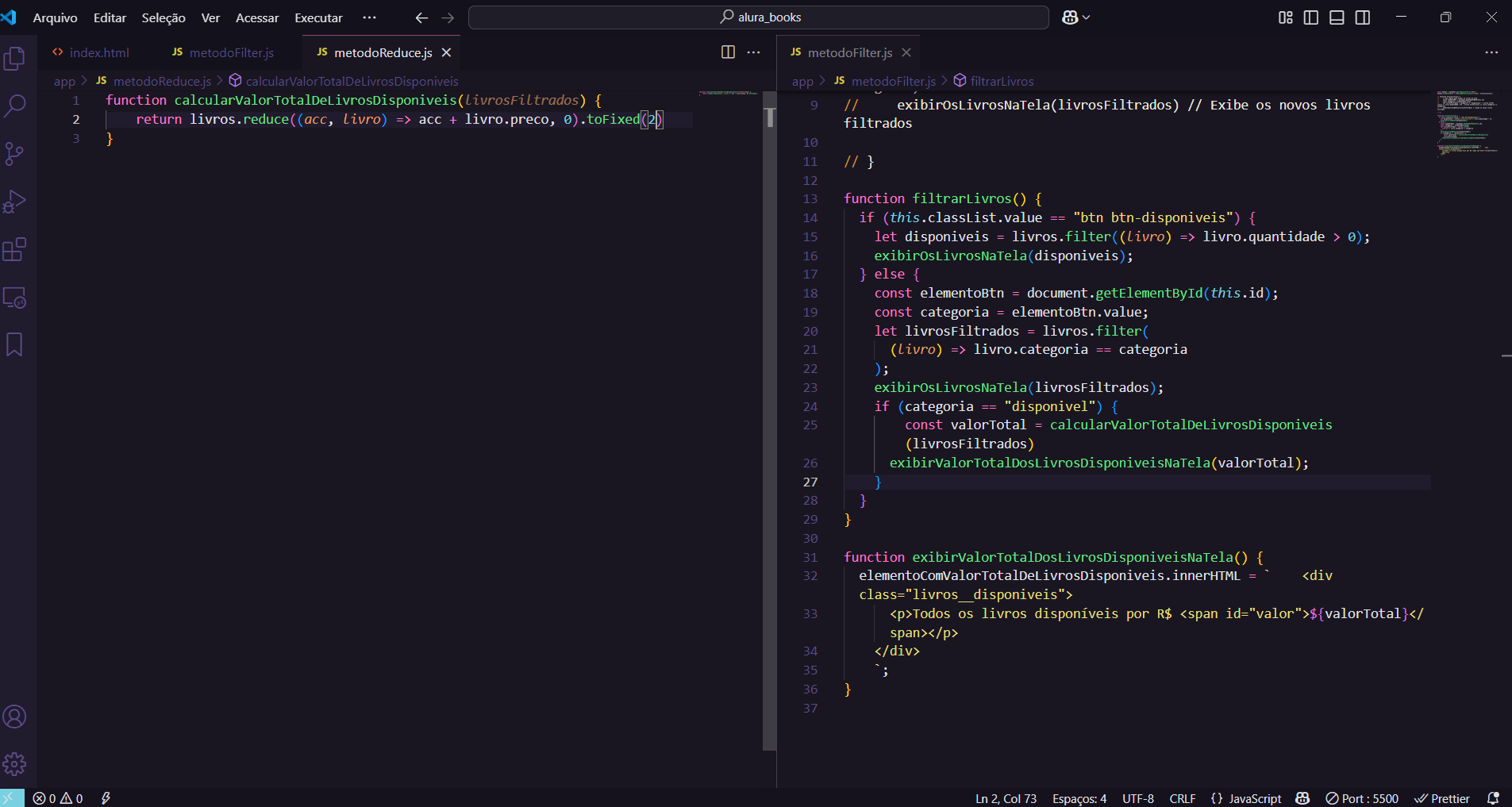Toggle the bottom Panel visibility
Image resolution: width=1512 pixels, height=807 pixels.
pos(1337,17)
